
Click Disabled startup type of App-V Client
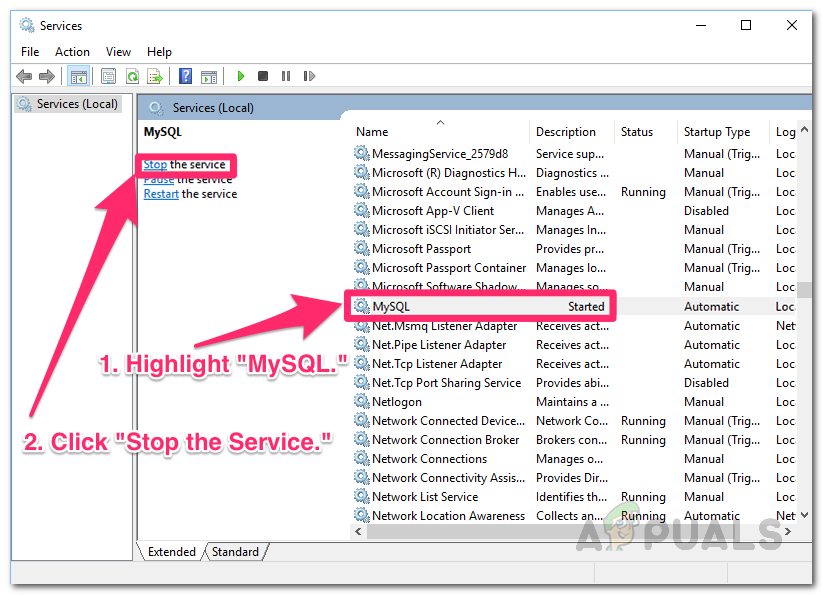pyautogui.click(x=706, y=211)
